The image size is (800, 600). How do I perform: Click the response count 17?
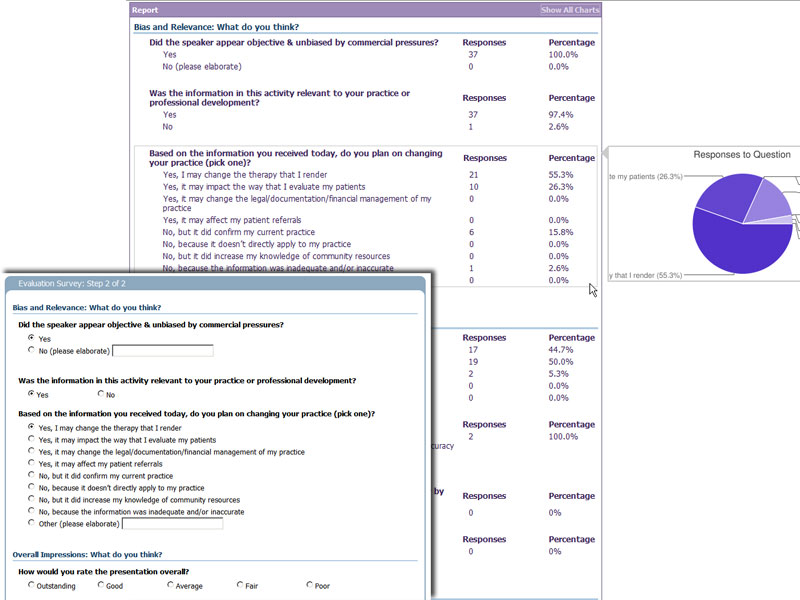[473, 349]
